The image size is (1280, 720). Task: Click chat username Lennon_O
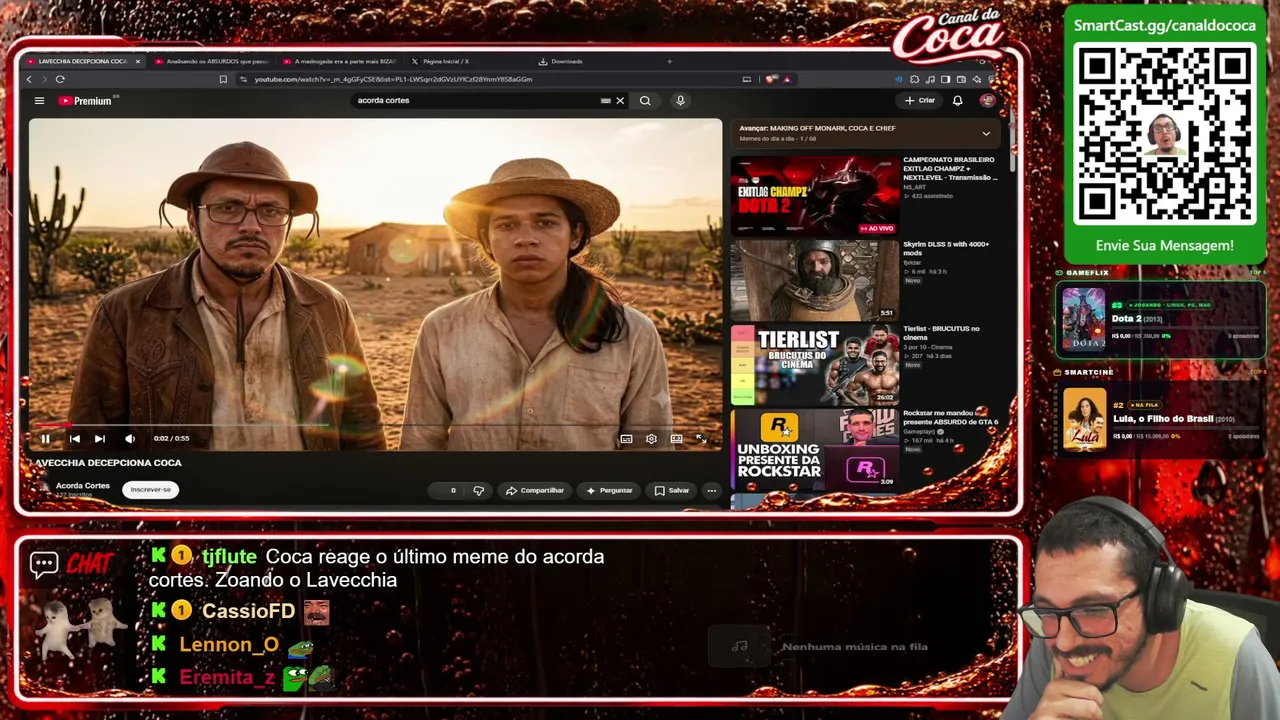pyautogui.click(x=229, y=645)
